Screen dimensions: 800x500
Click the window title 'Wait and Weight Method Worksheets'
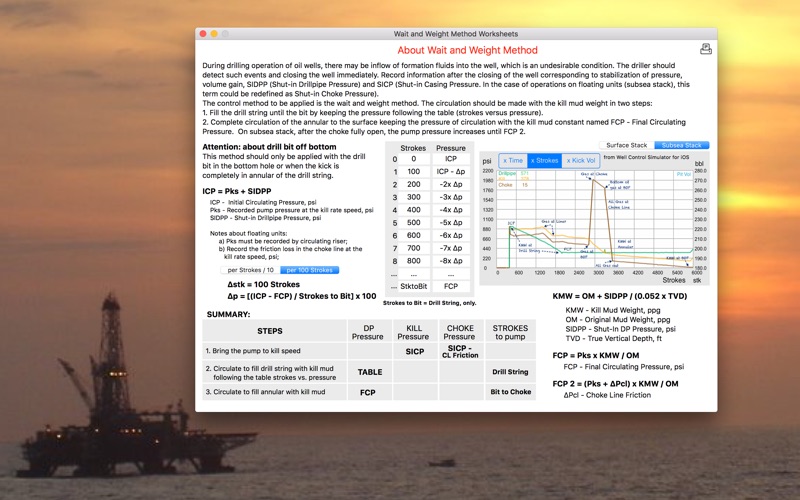pyautogui.click(x=456, y=34)
